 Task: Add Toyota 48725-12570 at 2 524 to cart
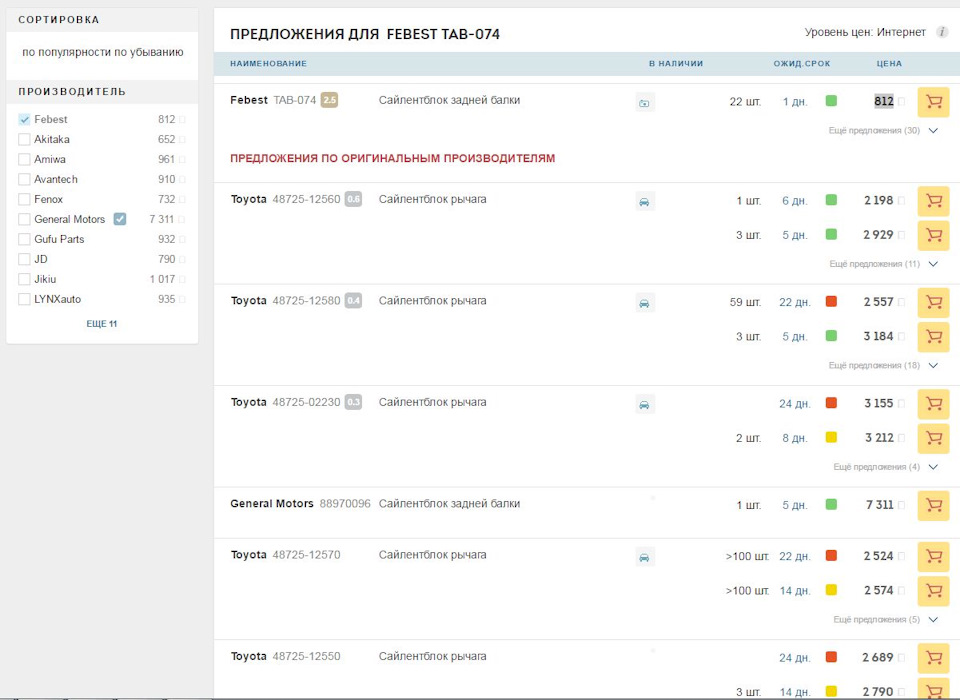(x=933, y=556)
